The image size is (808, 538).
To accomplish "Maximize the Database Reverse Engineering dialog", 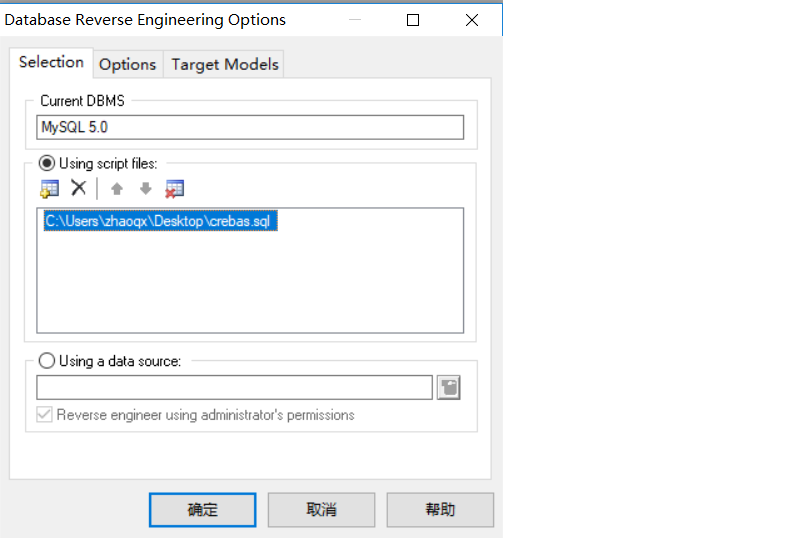I will point(413,20).
